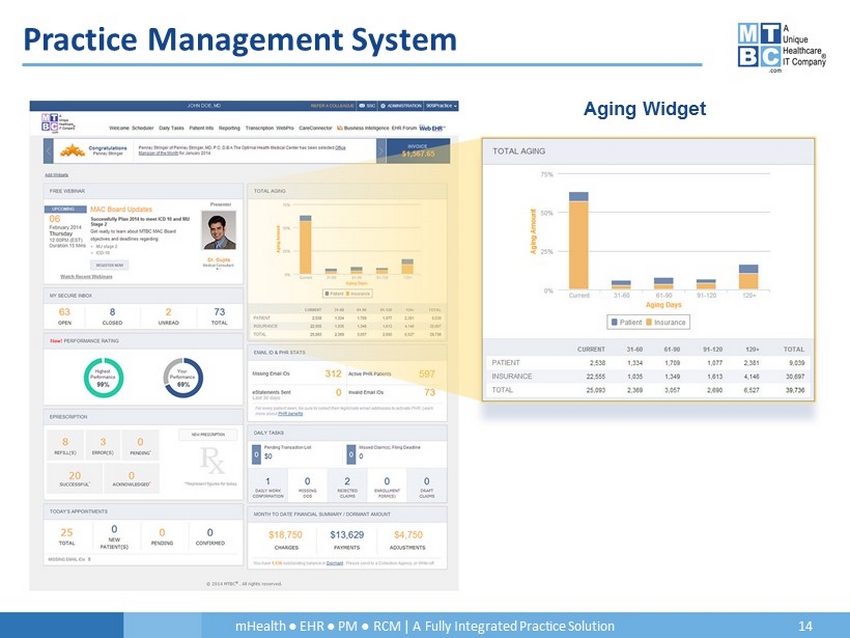Open the Business Intelligence menu item
Viewport: 850px width, 638px height.
tap(363, 128)
